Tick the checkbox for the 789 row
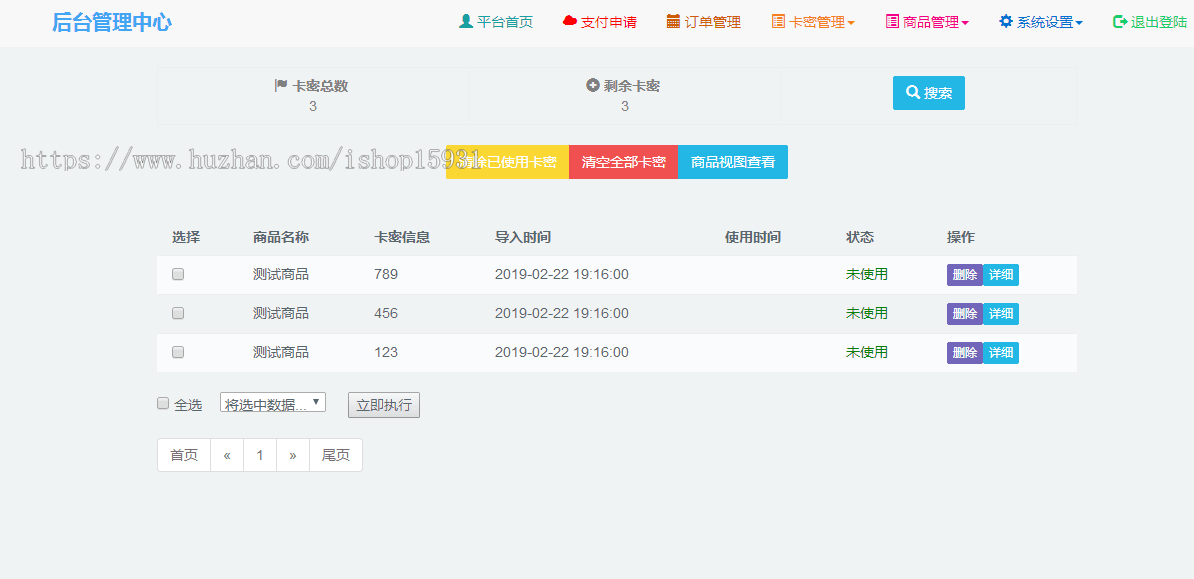 pos(178,274)
